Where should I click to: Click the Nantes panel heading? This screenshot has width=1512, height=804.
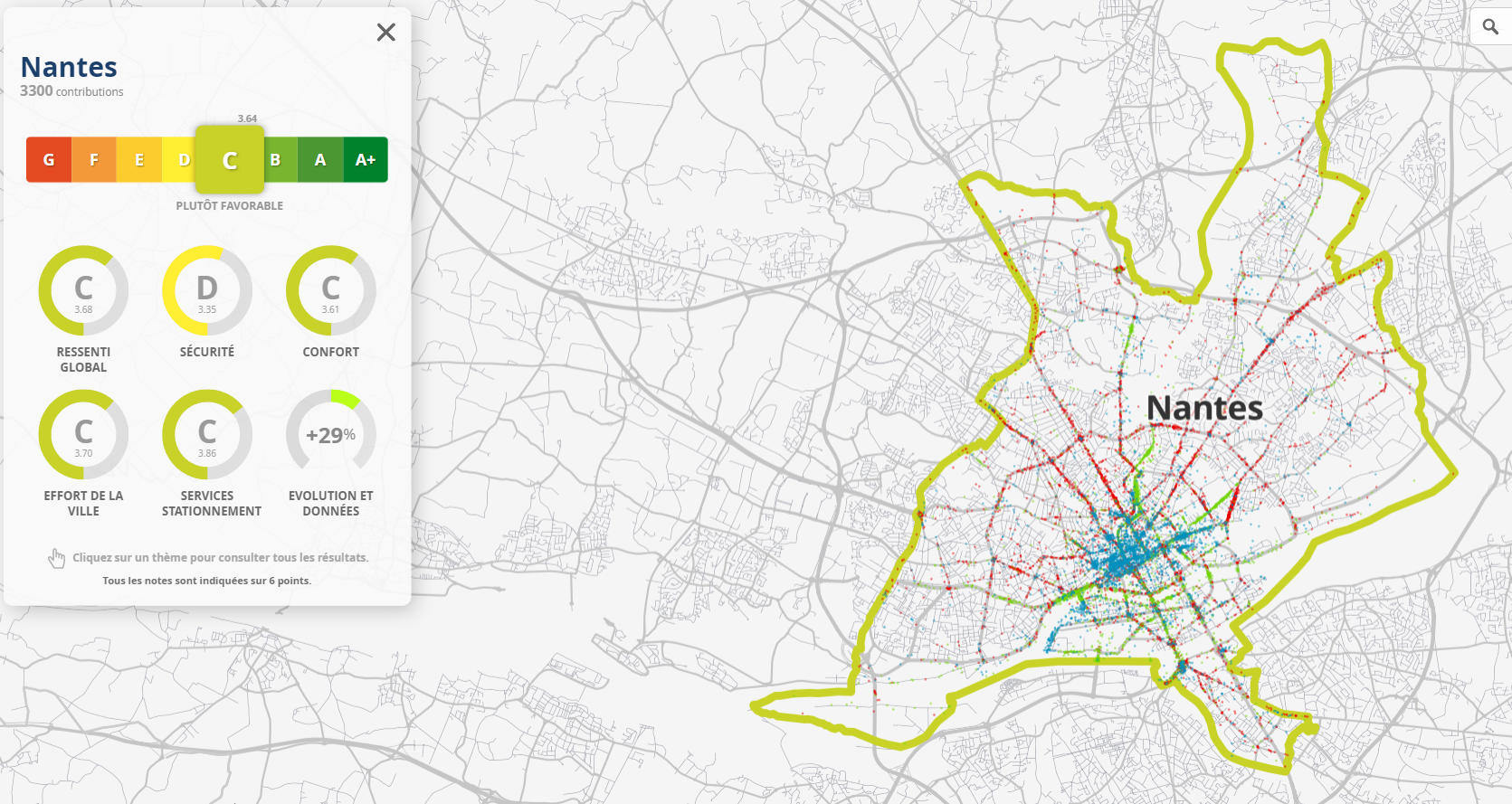(x=69, y=67)
